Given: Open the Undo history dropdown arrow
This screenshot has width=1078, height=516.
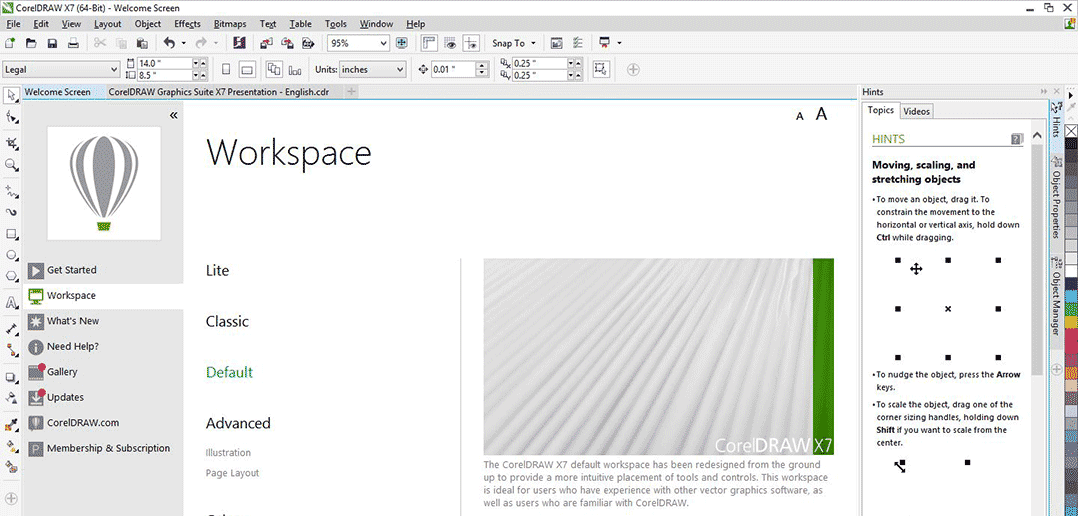Looking at the screenshot, I should [184, 43].
